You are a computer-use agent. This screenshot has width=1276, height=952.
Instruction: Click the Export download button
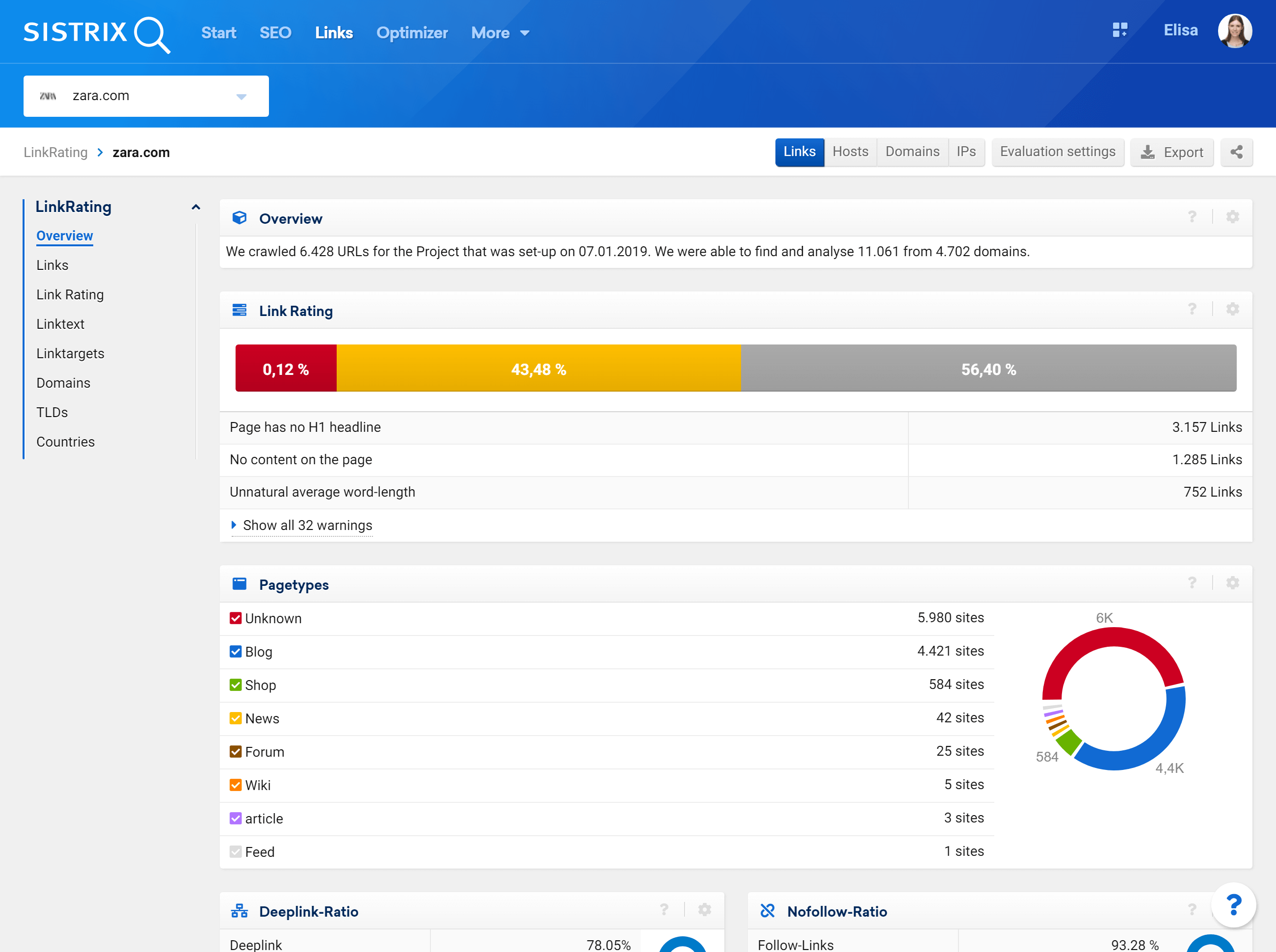tap(1171, 152)
